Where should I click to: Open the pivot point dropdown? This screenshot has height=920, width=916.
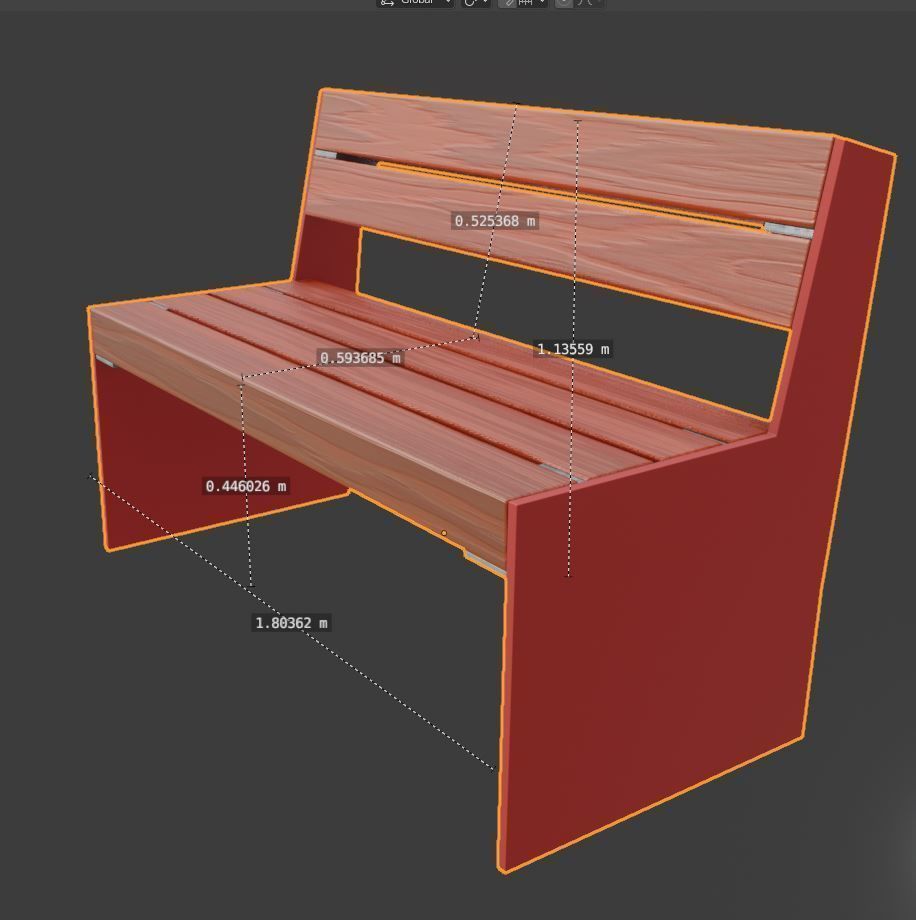point(476,3)
